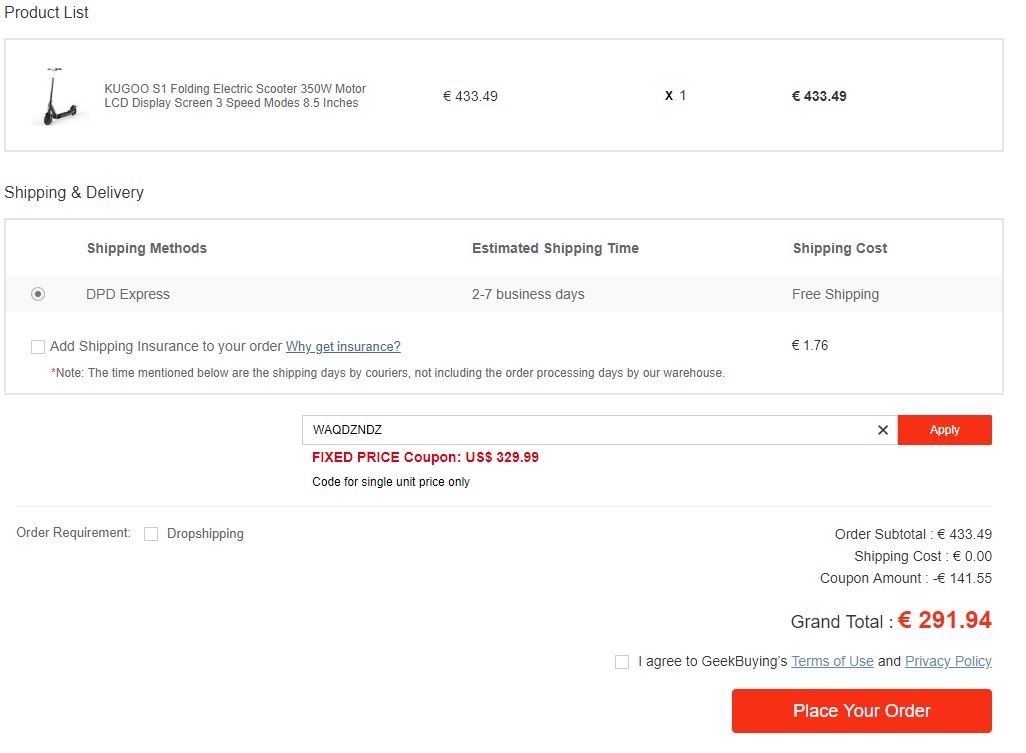This screenshot has width=1026, height=753.
Task: Click the KUGOO S1 Folding Electric Scooter title
Action: click(x=235, y=96)
